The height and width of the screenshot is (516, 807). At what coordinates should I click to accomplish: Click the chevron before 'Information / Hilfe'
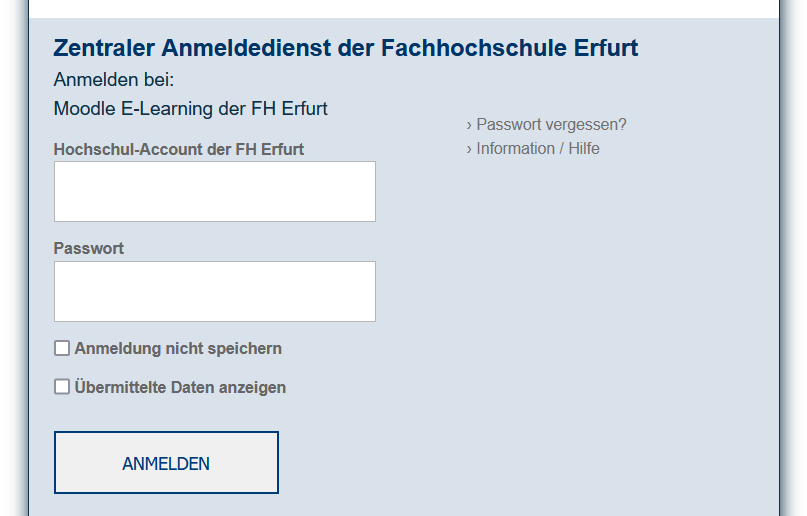(x=469, y=149)
